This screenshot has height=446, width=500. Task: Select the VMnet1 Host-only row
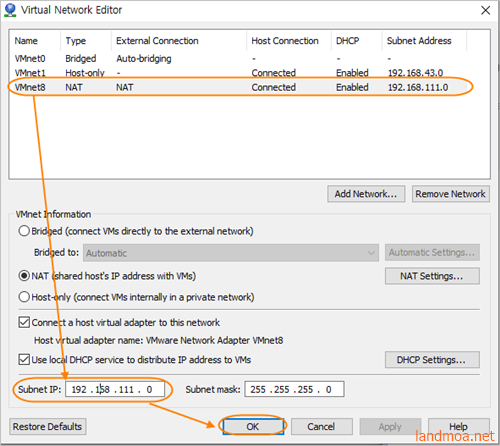tap(249, 73)
